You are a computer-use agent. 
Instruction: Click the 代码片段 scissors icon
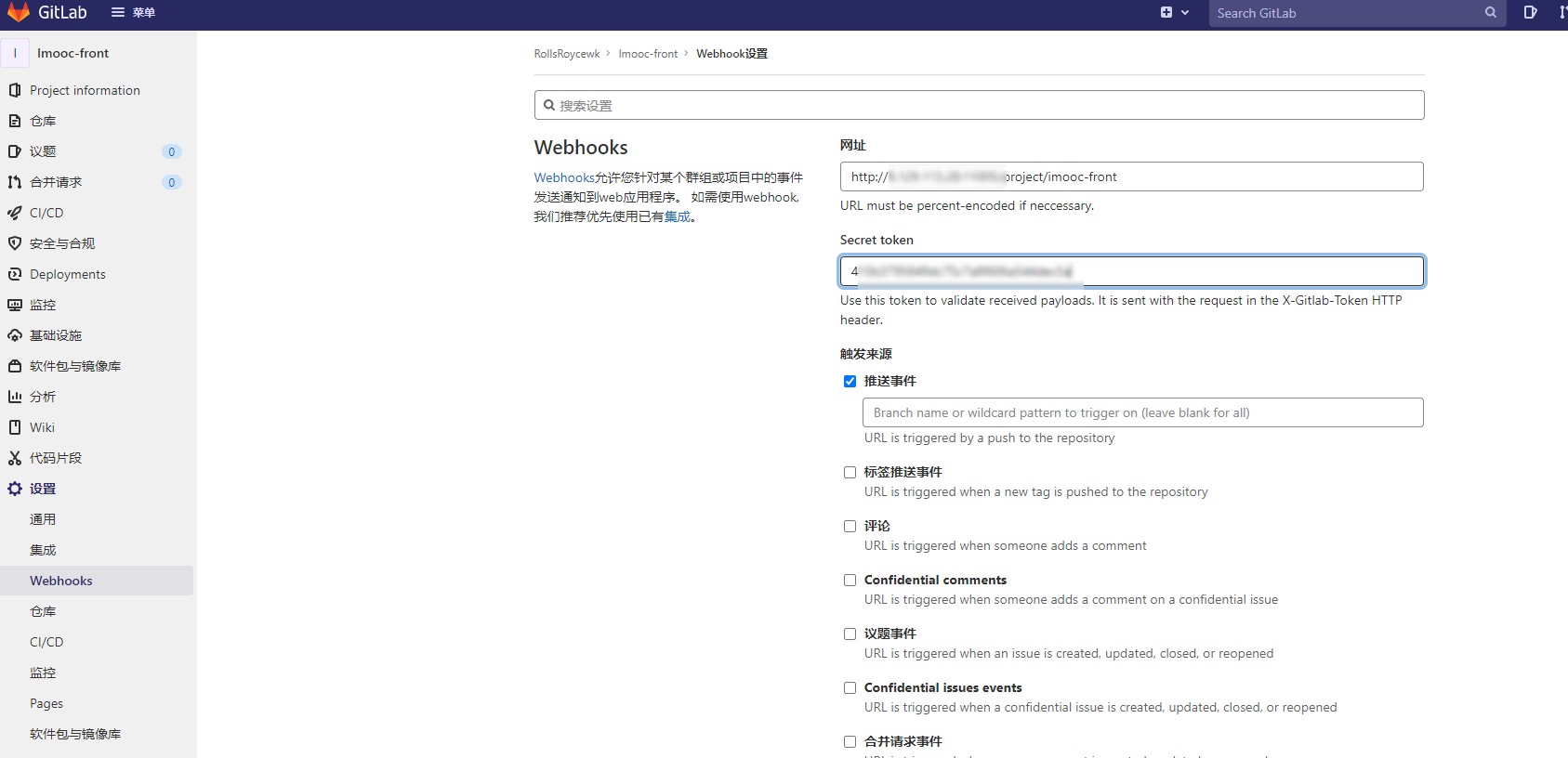[x=14, y=458]
